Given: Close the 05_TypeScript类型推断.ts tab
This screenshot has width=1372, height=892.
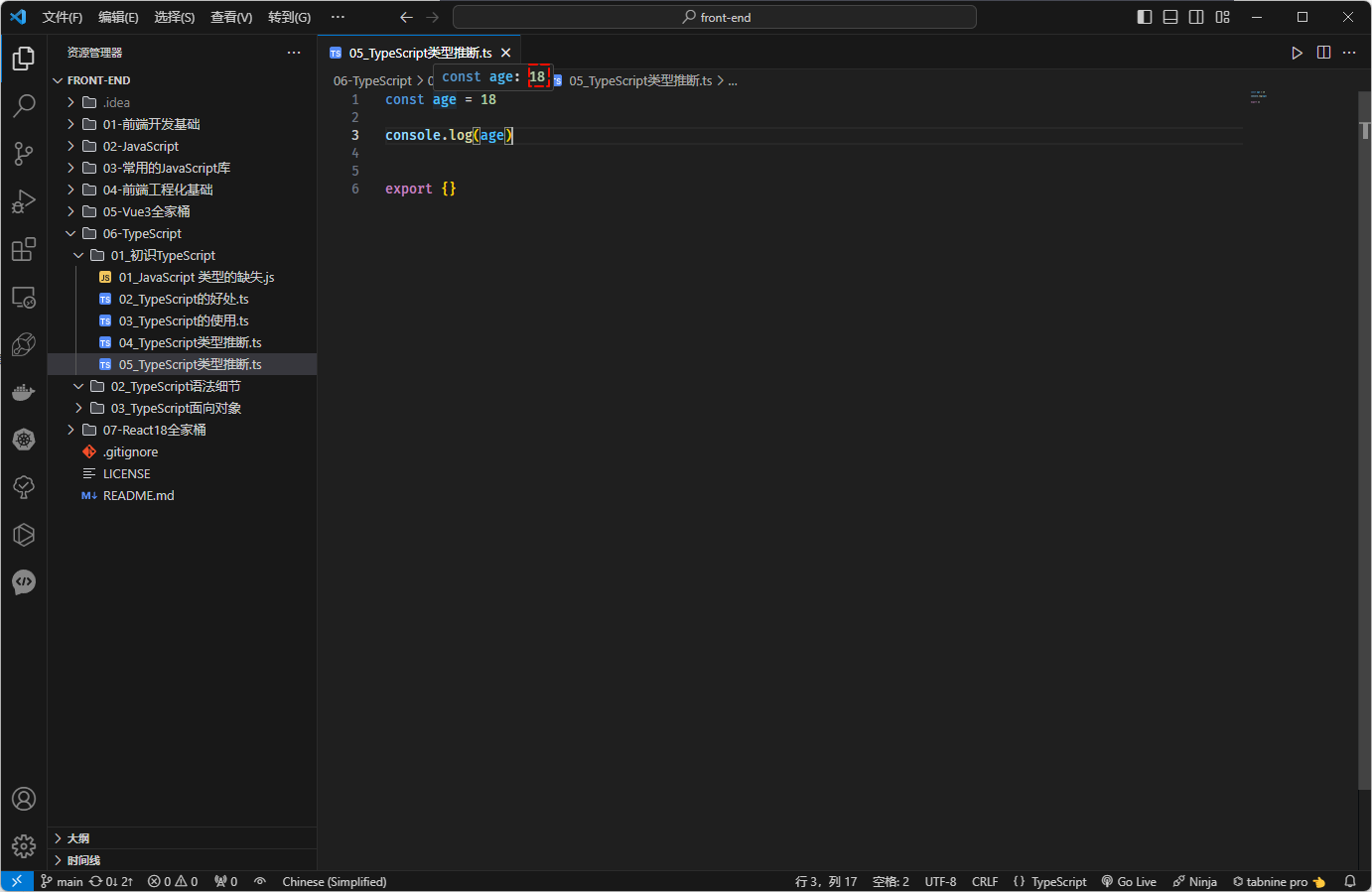Looking at the screenshot, I should point(506,53).
